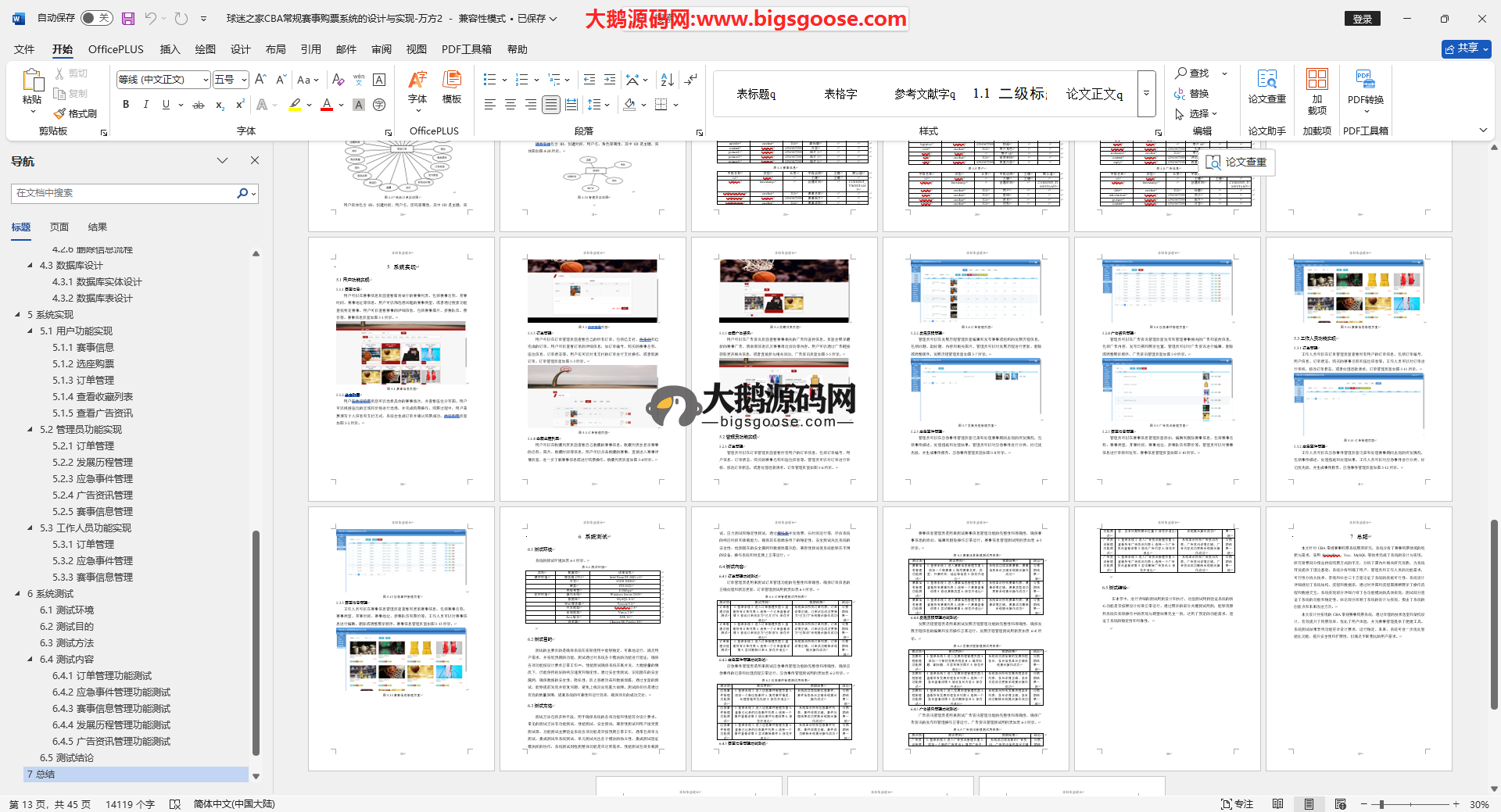Open the font name dropdown

coord(206,80)
